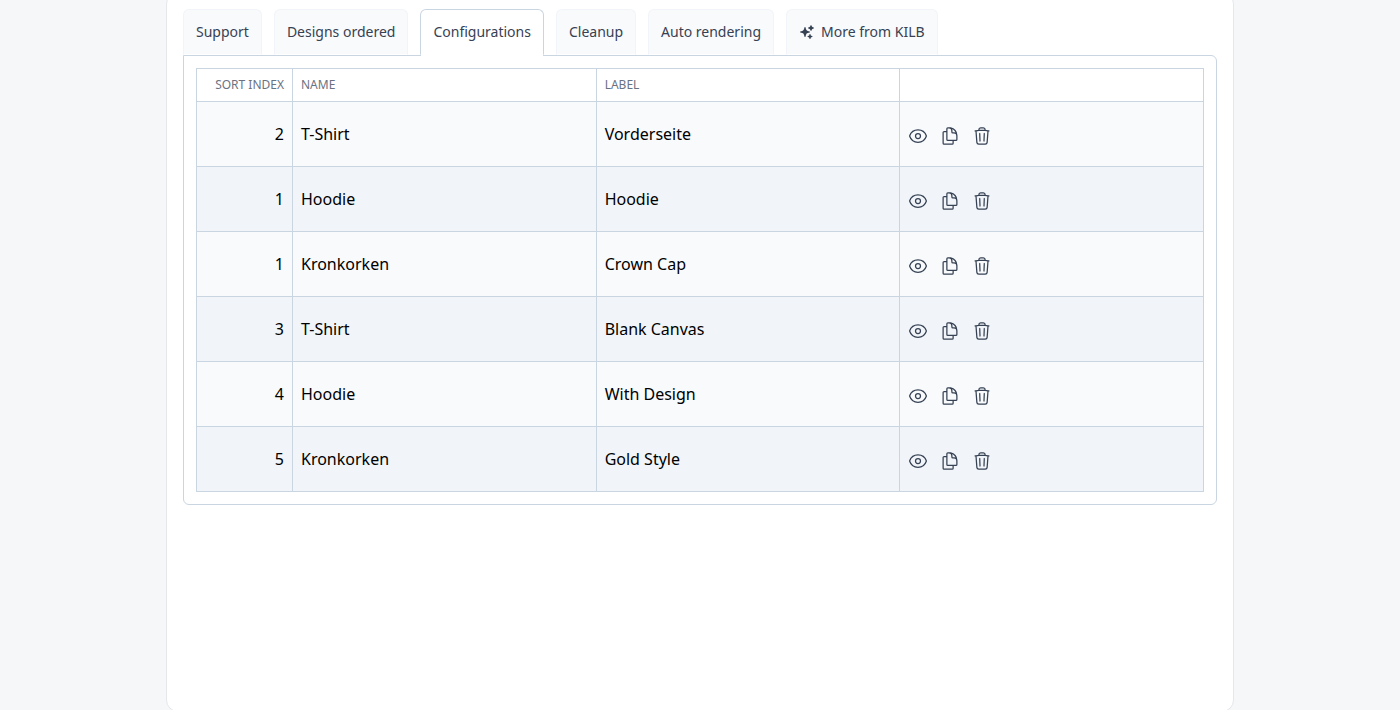
Task: Trash the configuration labeled Hoodie
Action: (982, 201)
